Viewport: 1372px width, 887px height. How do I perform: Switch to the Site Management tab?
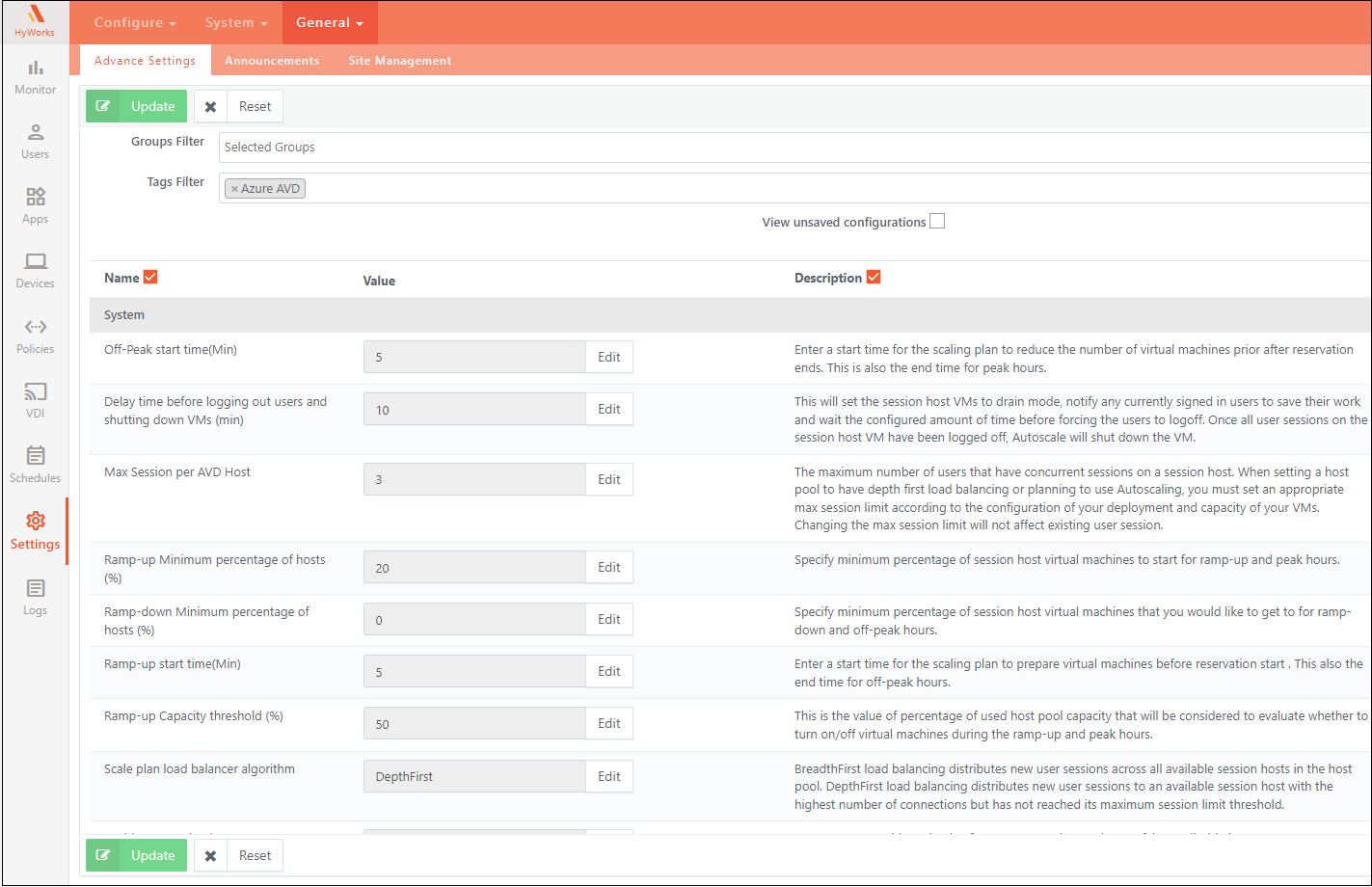[x=399, y=61]
